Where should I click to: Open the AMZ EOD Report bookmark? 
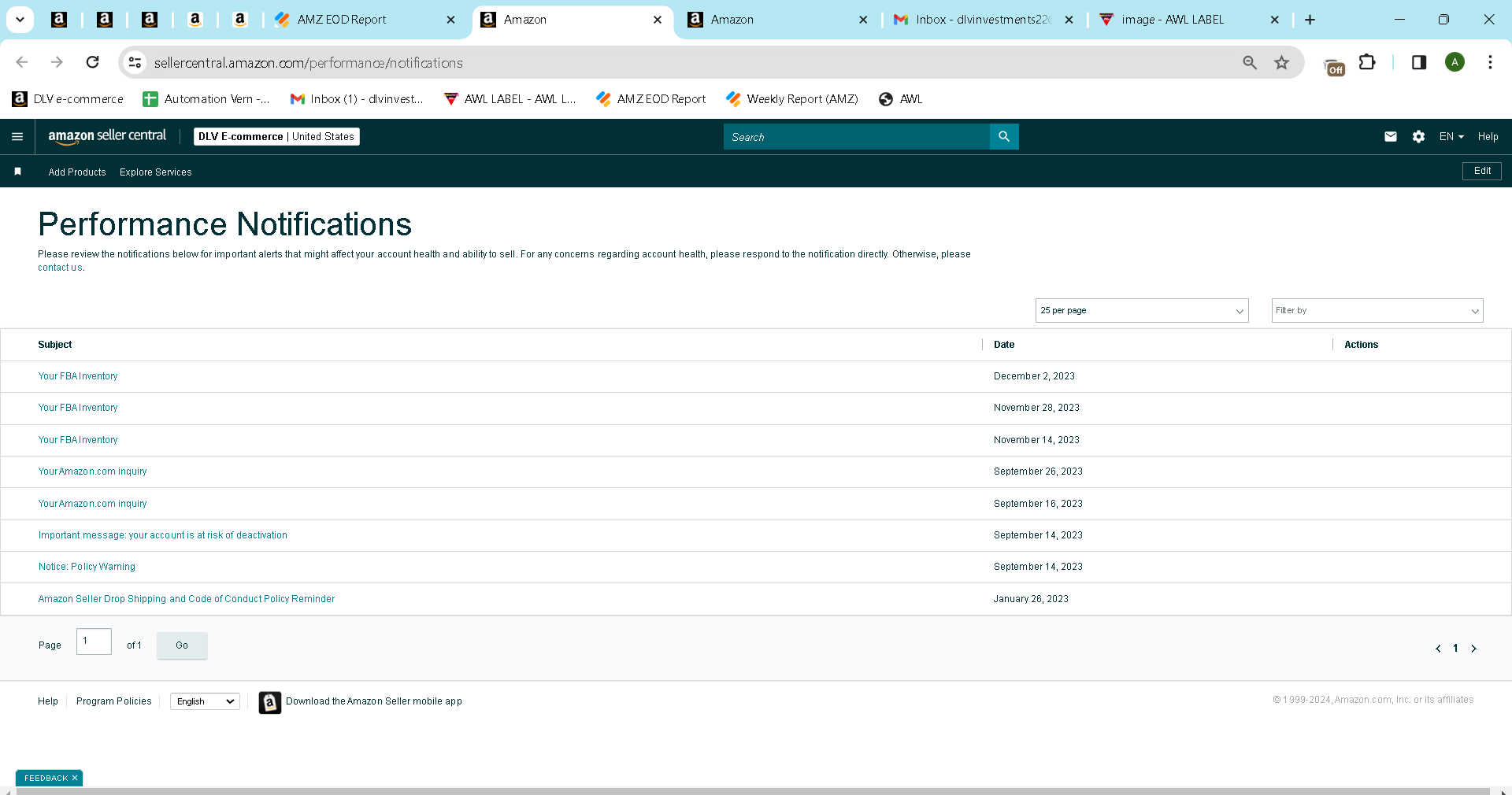click(651, 99)
